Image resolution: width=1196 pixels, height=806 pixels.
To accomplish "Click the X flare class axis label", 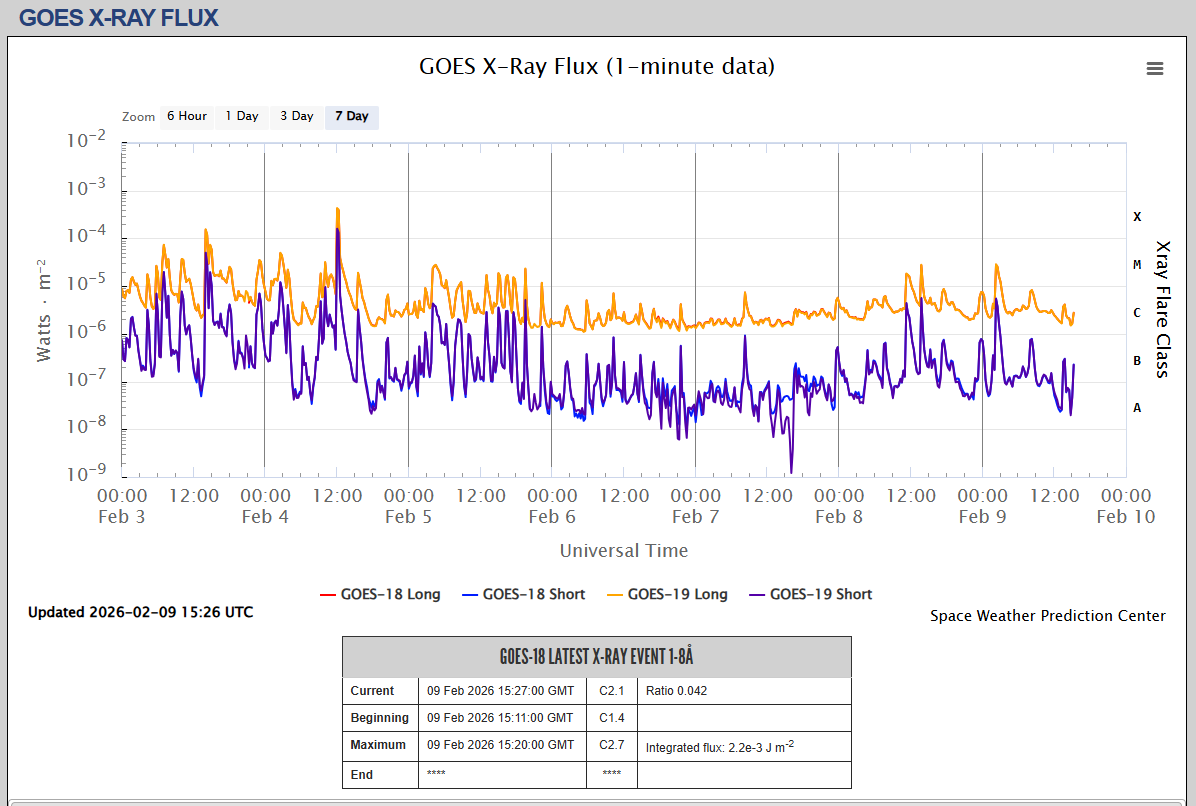I will [1137, 216].
